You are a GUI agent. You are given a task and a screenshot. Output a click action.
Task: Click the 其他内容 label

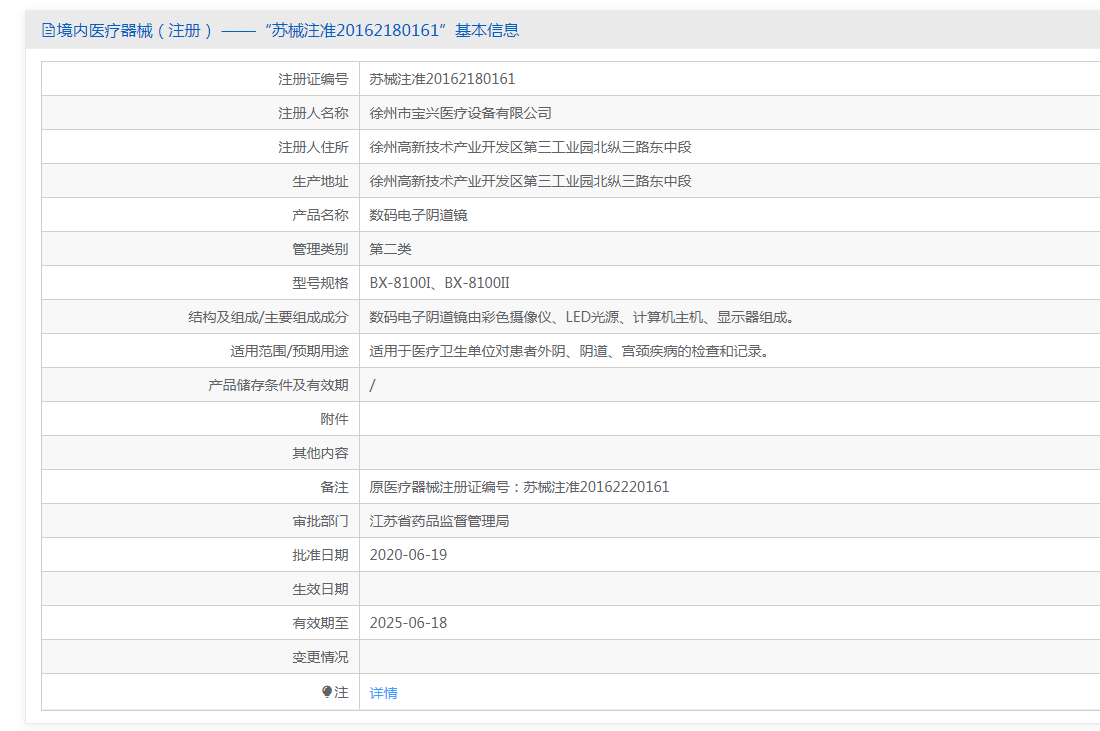(x=320, y=453)
